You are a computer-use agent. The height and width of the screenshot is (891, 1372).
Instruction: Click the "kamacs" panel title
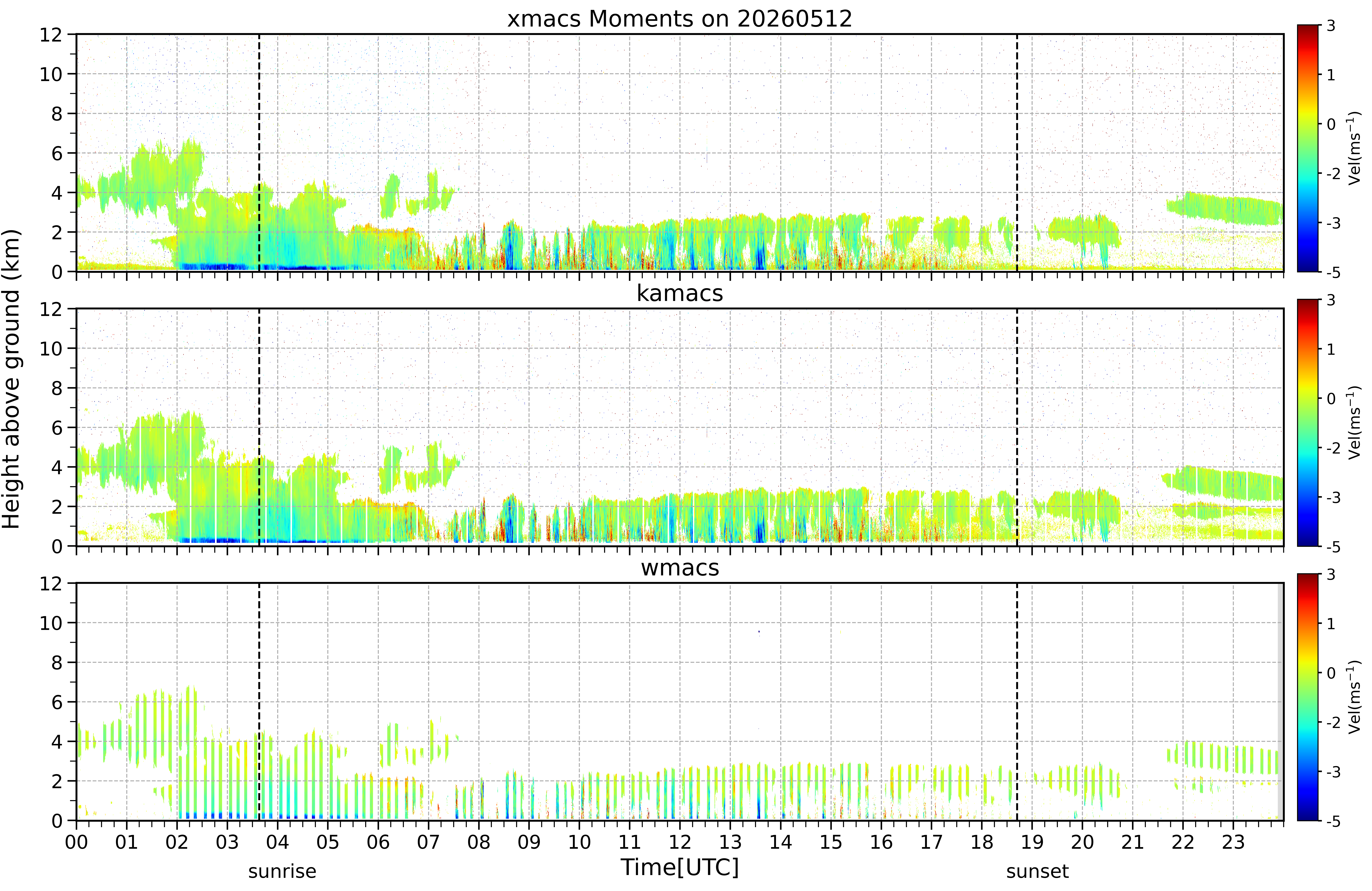coord(680,293)
